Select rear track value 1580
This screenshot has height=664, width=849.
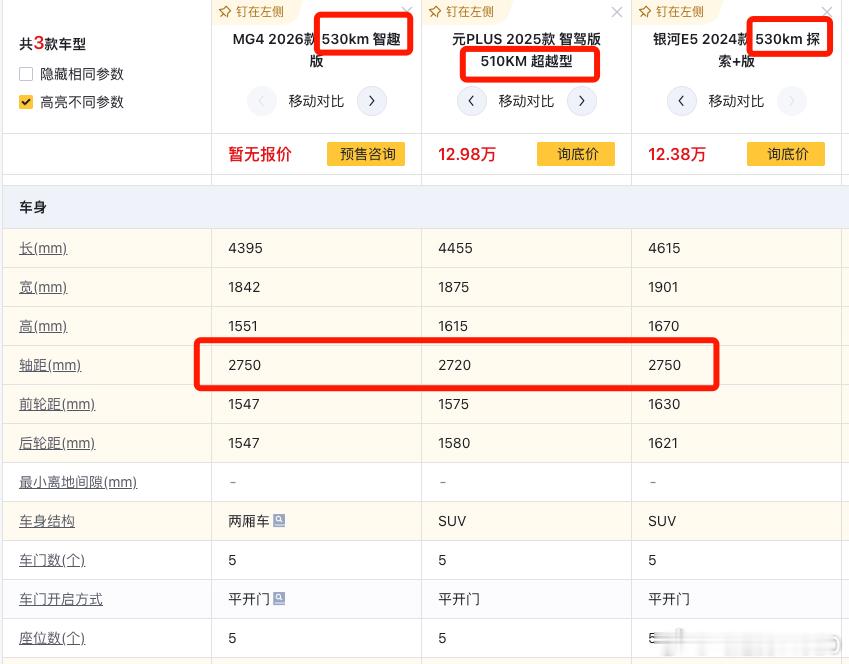tap(454, 444)
